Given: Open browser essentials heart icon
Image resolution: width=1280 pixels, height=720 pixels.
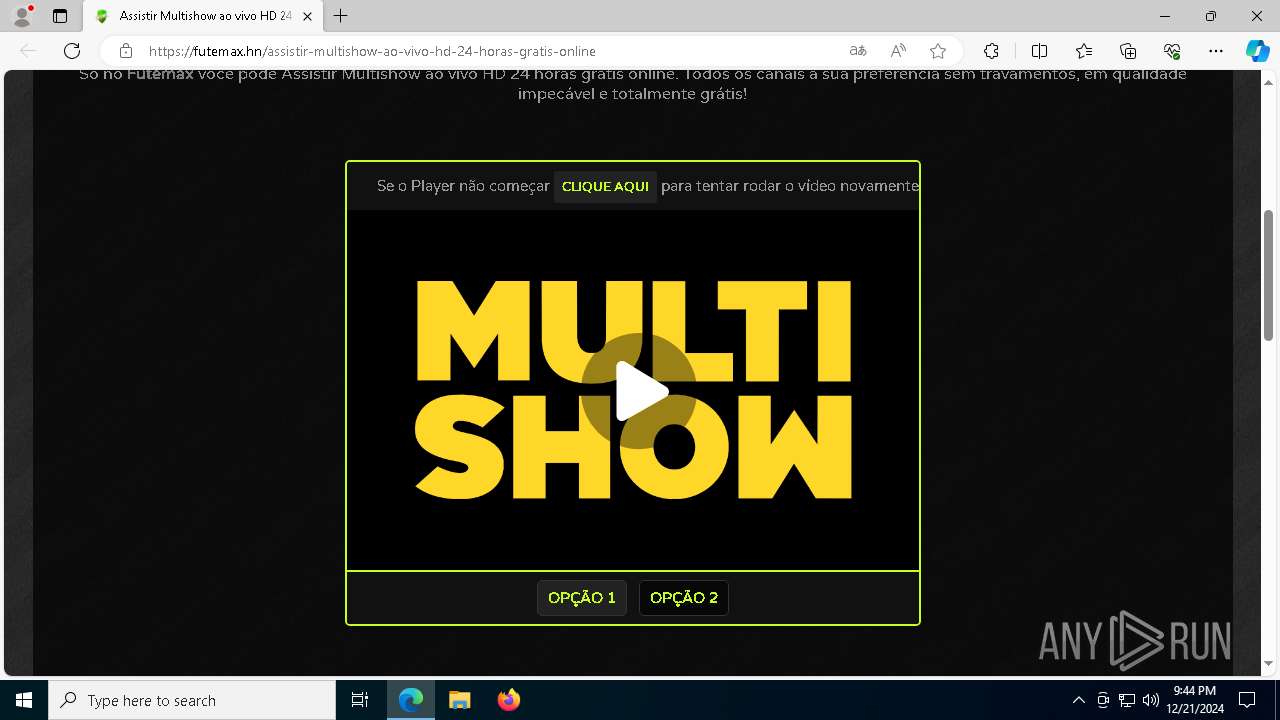Looking at the screenshot, I should pos(1172,51).
